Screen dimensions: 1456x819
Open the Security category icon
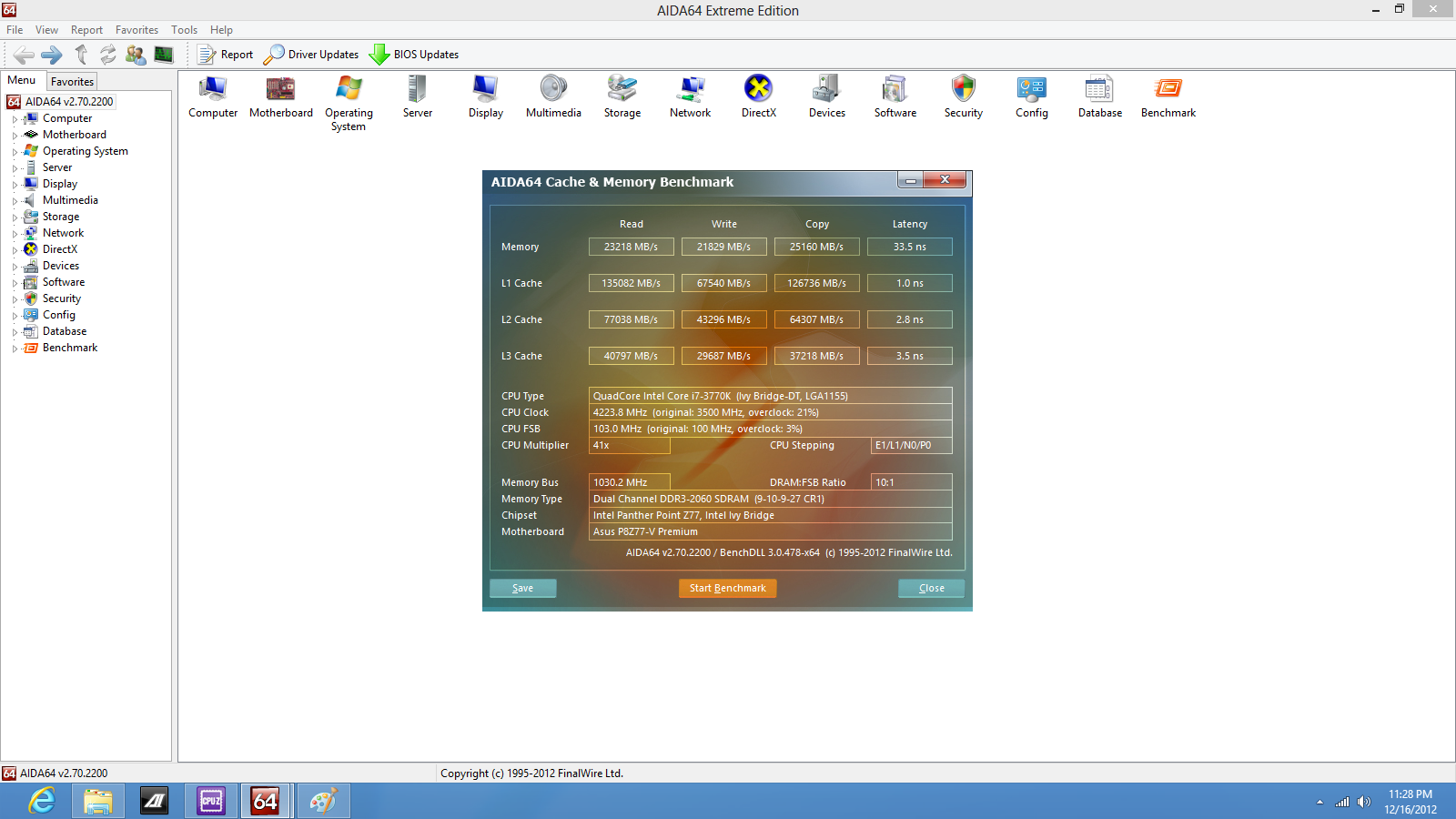[x=964, y=97]
